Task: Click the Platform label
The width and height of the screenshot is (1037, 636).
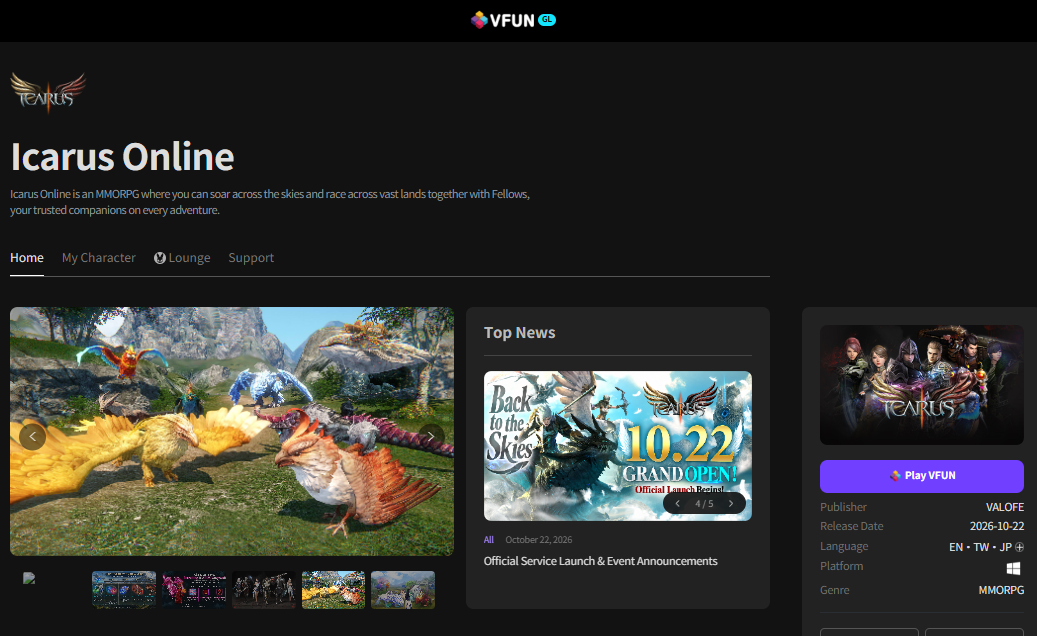Action: (x=841, y=566)
